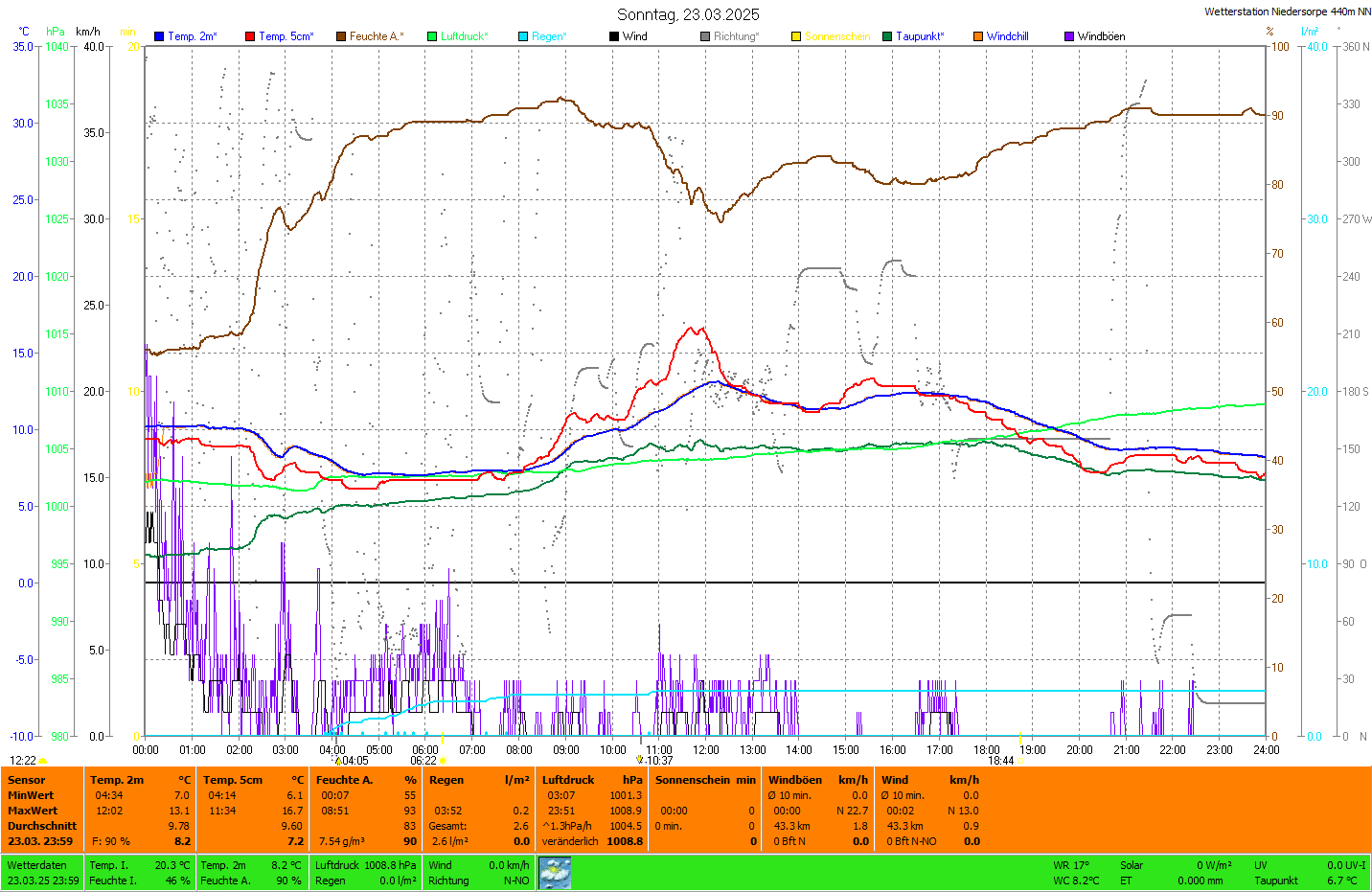Click the 18:44 sunset time marker

(x=1001, y=761)
